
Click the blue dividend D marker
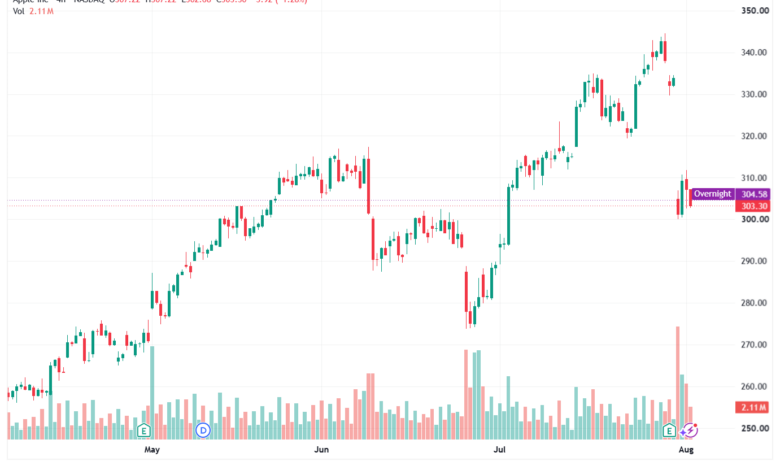point(203,430)
